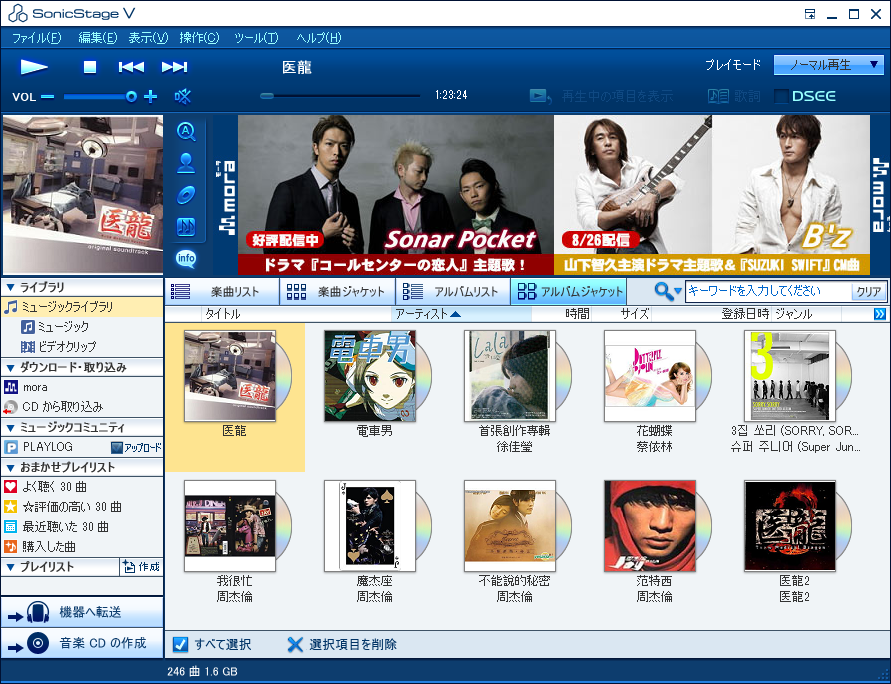Open the 最近聴いた 30 曲 playlist

click(56, 527)
